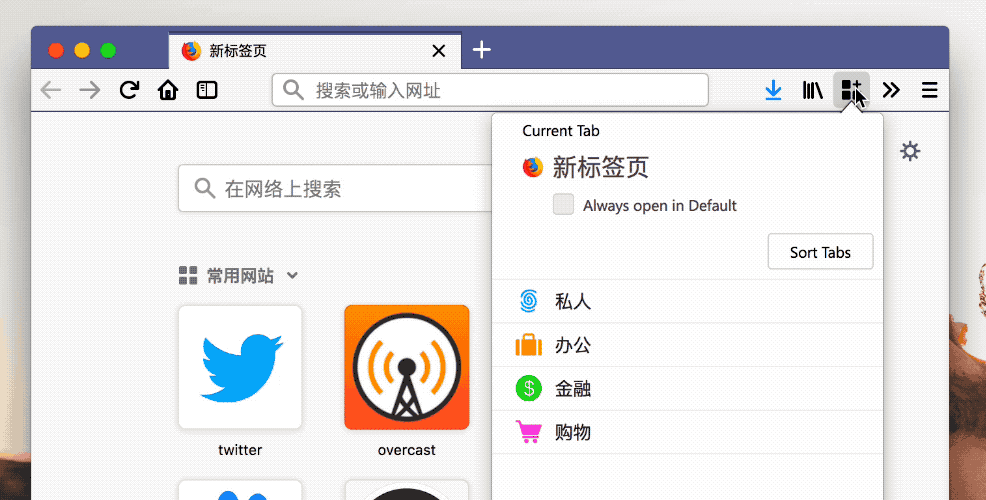Focus the 搜索或输入网址 address bar
The height and width of the screenshot is (500, 986).
[490, 90]
